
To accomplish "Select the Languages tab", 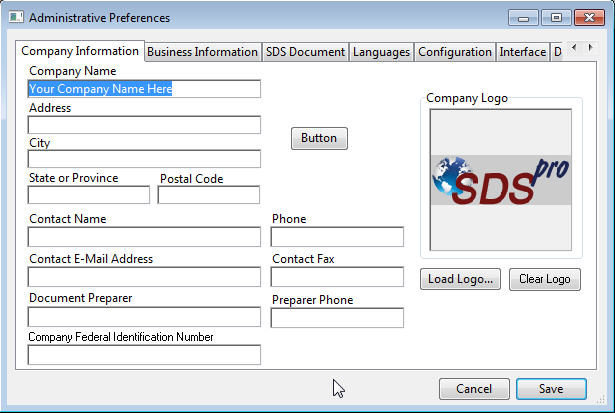I will tap(381, 52).
